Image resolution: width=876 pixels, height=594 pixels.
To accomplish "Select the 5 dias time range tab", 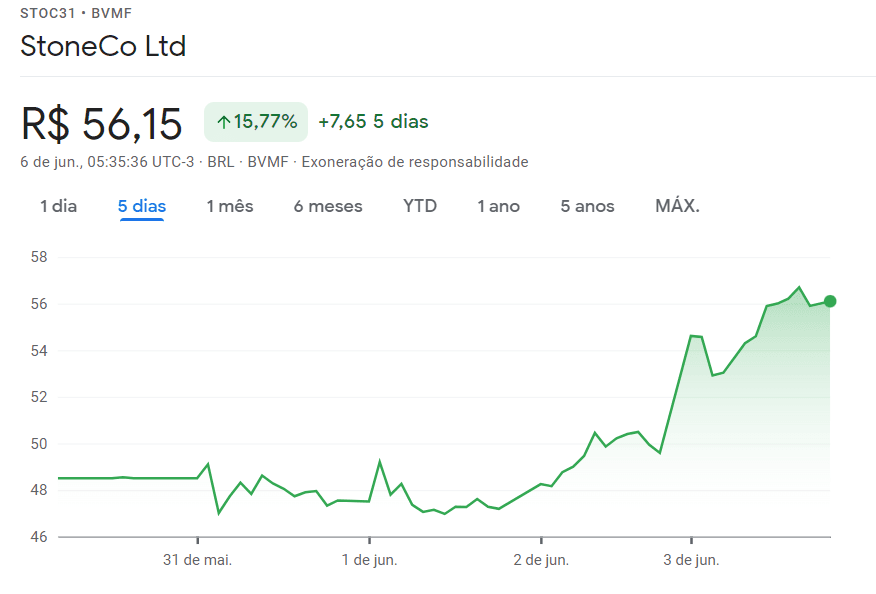I will 142,206.
